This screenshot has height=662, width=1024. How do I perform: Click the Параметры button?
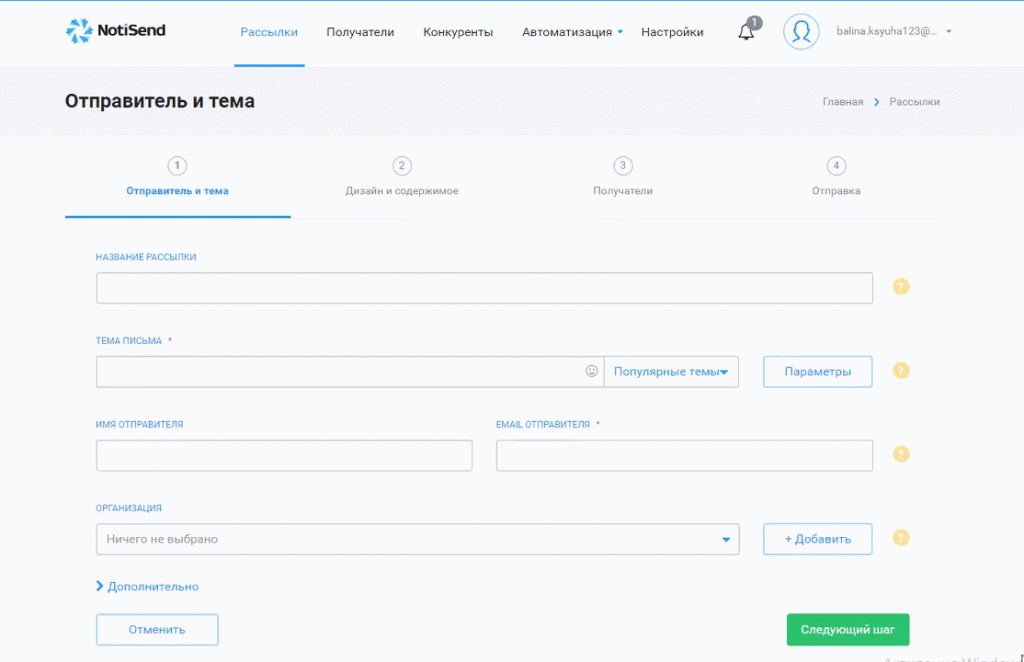pyautogui.click(x=817, y=370)
